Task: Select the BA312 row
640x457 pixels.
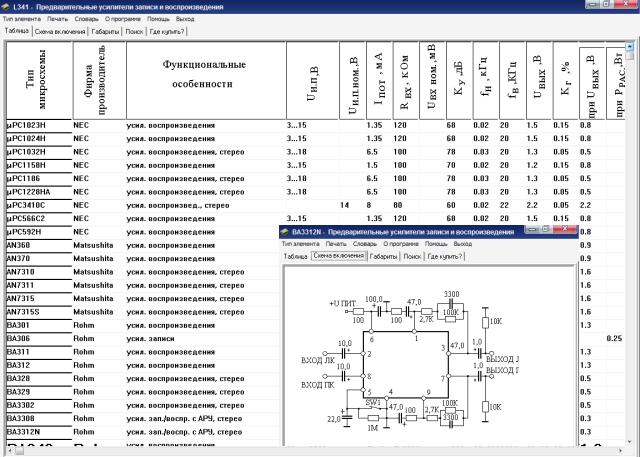Action: pyautogui.click(x=142, y=365)
